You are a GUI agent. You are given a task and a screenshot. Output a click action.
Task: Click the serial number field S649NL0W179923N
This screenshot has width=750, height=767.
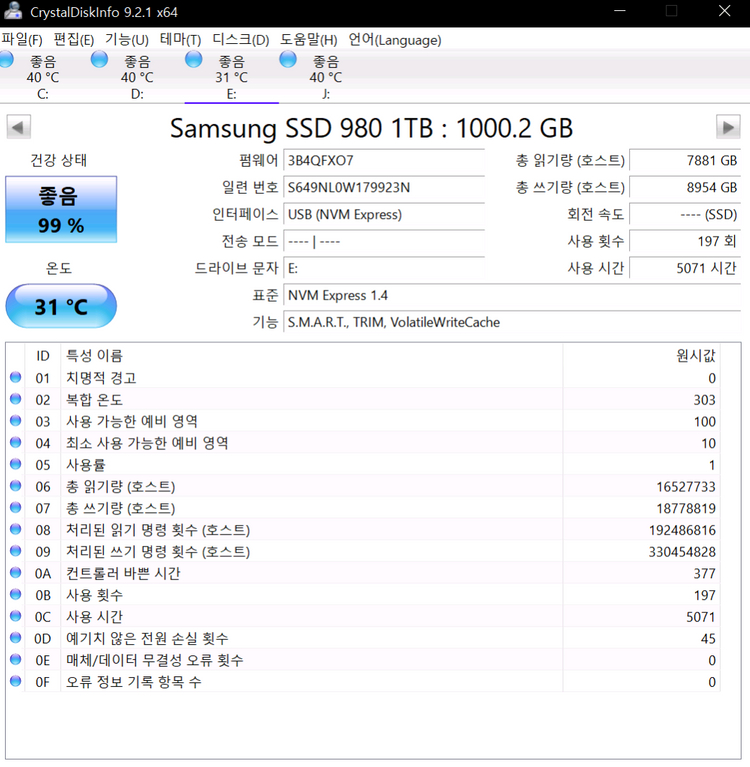click(384, 187)
